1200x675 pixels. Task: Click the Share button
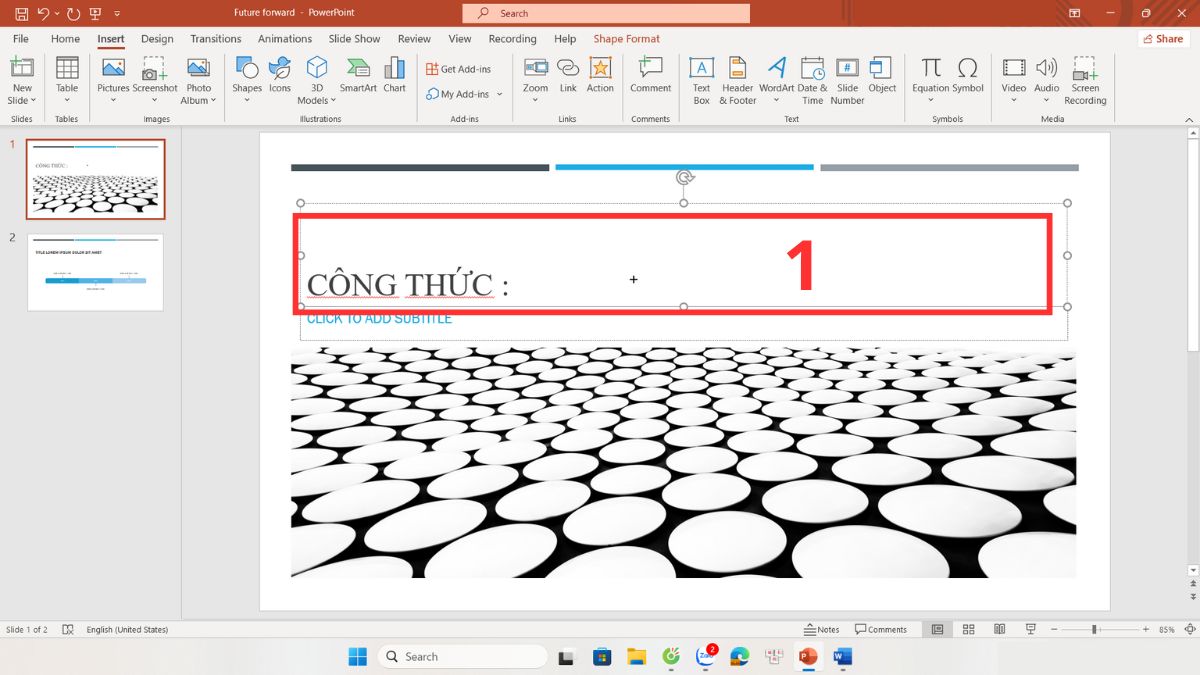click(x=1163, y=39)
